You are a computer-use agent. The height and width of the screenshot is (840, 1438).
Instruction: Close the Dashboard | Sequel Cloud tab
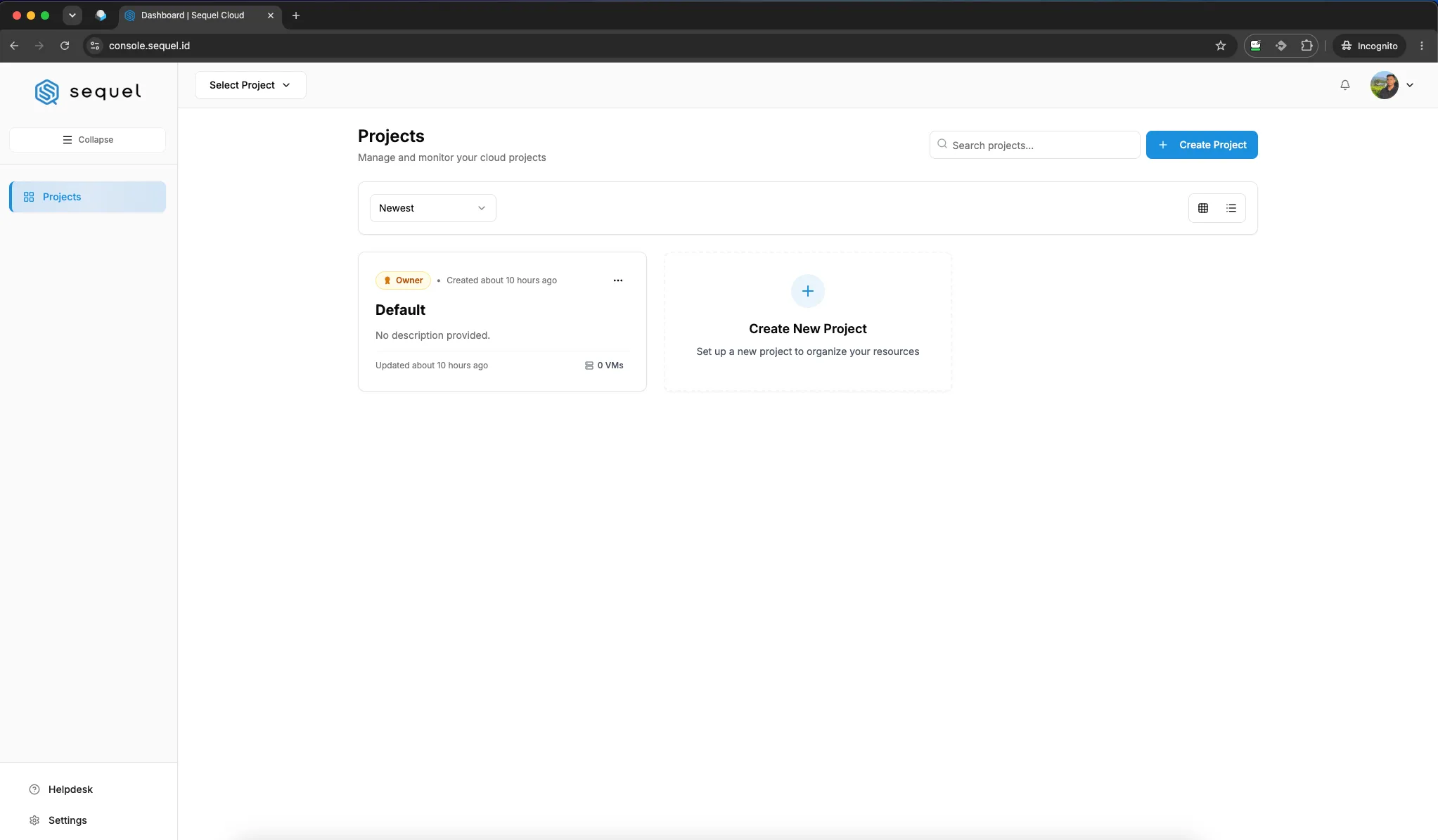click(271, 15)
